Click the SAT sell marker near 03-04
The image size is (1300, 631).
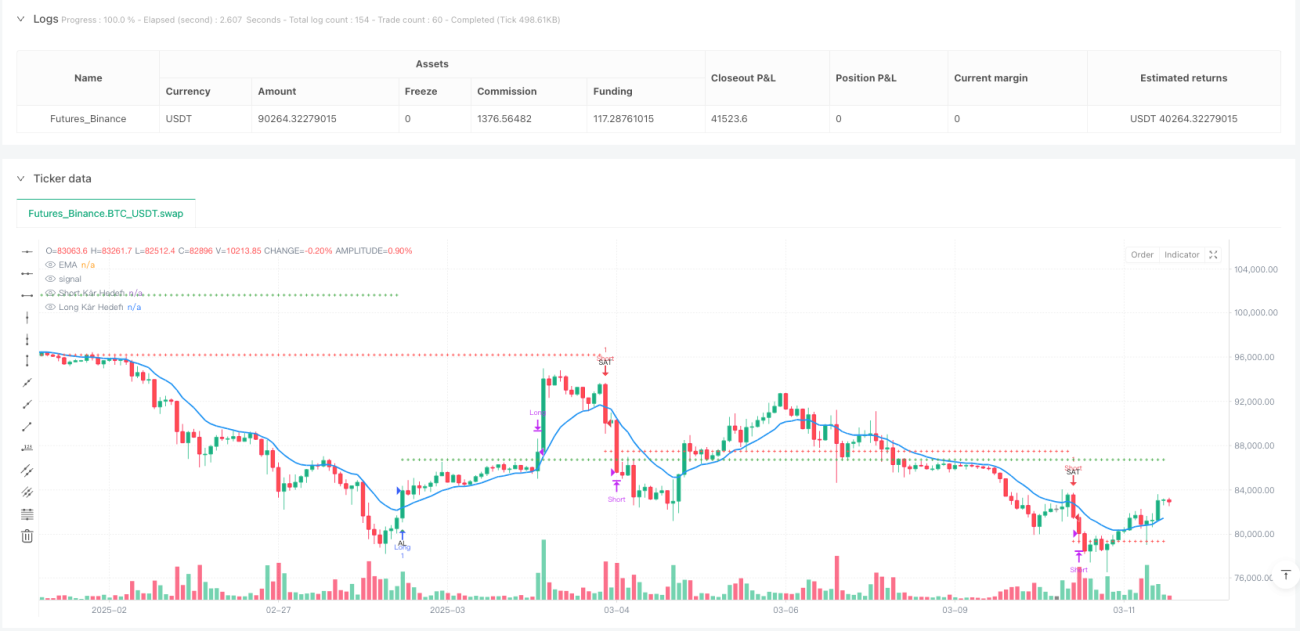point(604,362)
